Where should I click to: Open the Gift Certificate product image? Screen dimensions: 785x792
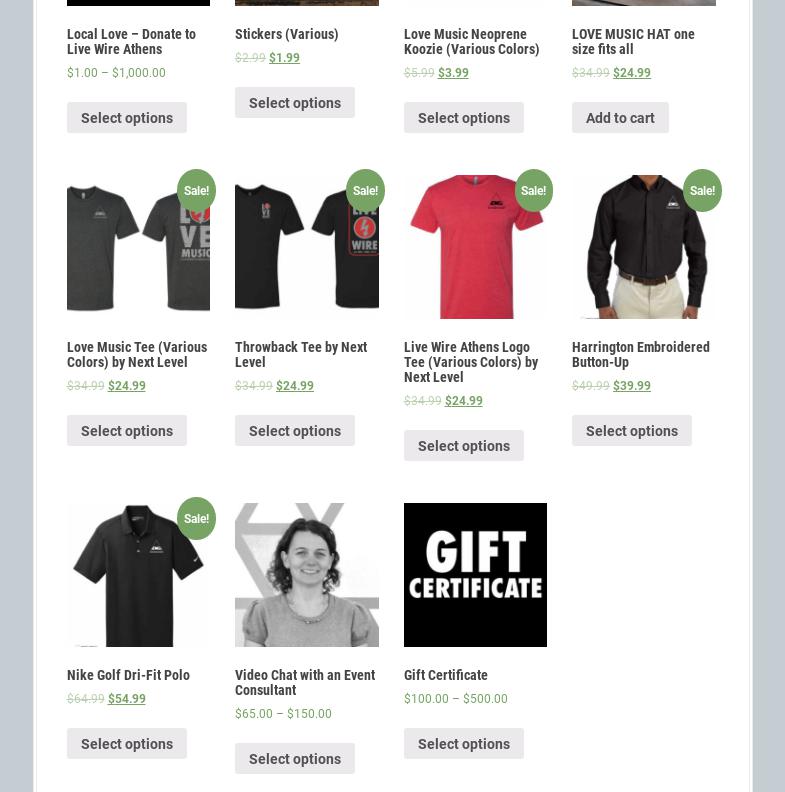tap(475, 575)
